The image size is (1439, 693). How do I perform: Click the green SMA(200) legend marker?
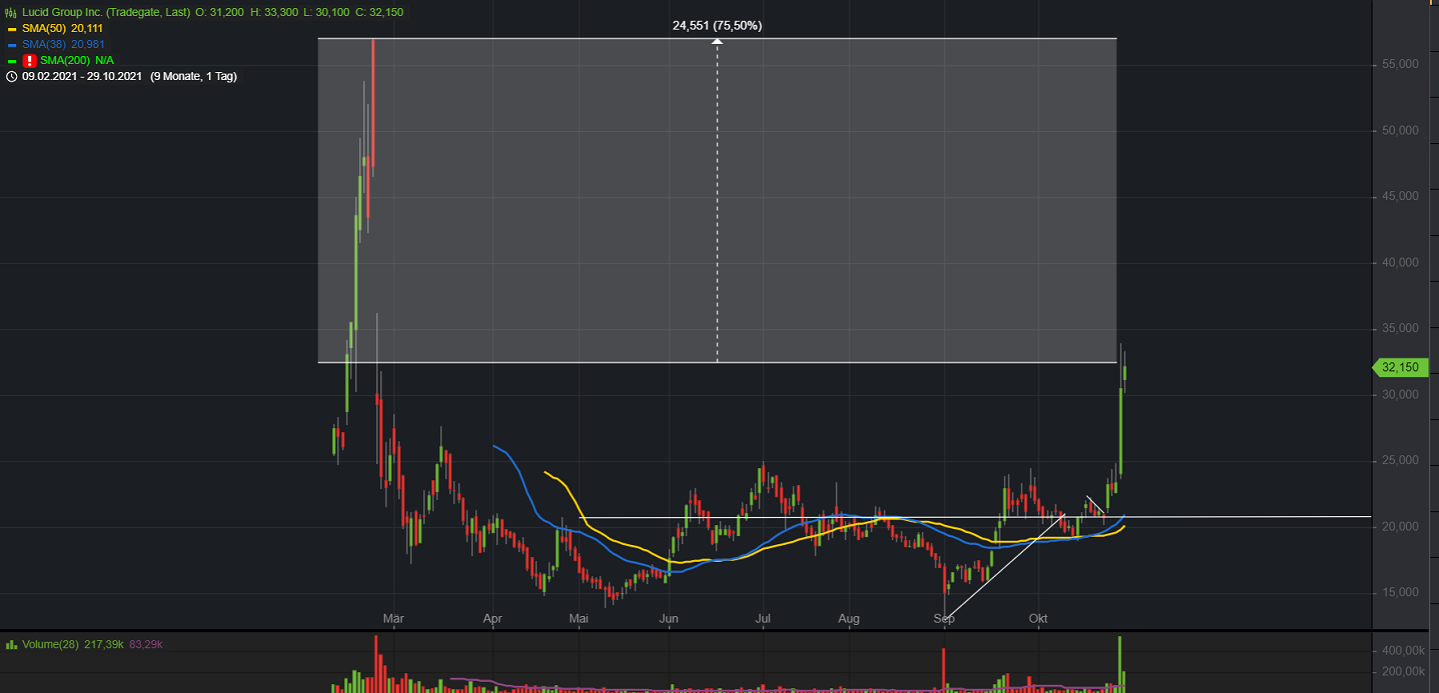click(x=11, y=61)
